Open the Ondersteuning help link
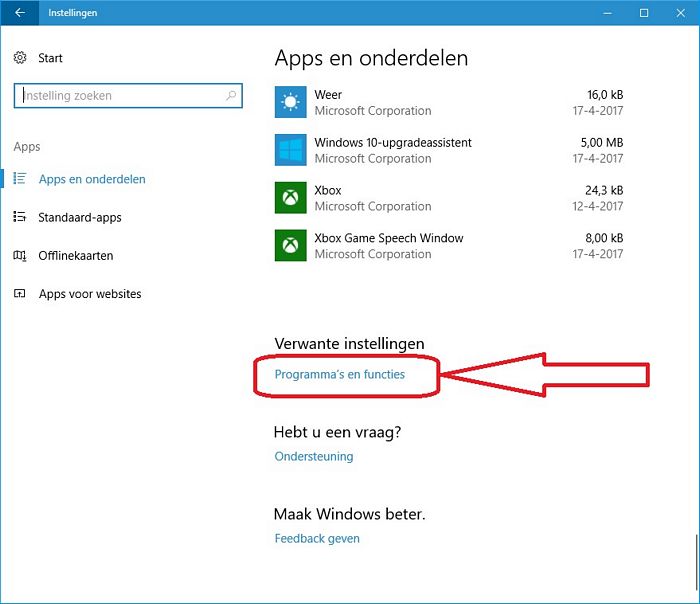 (314, 457)
